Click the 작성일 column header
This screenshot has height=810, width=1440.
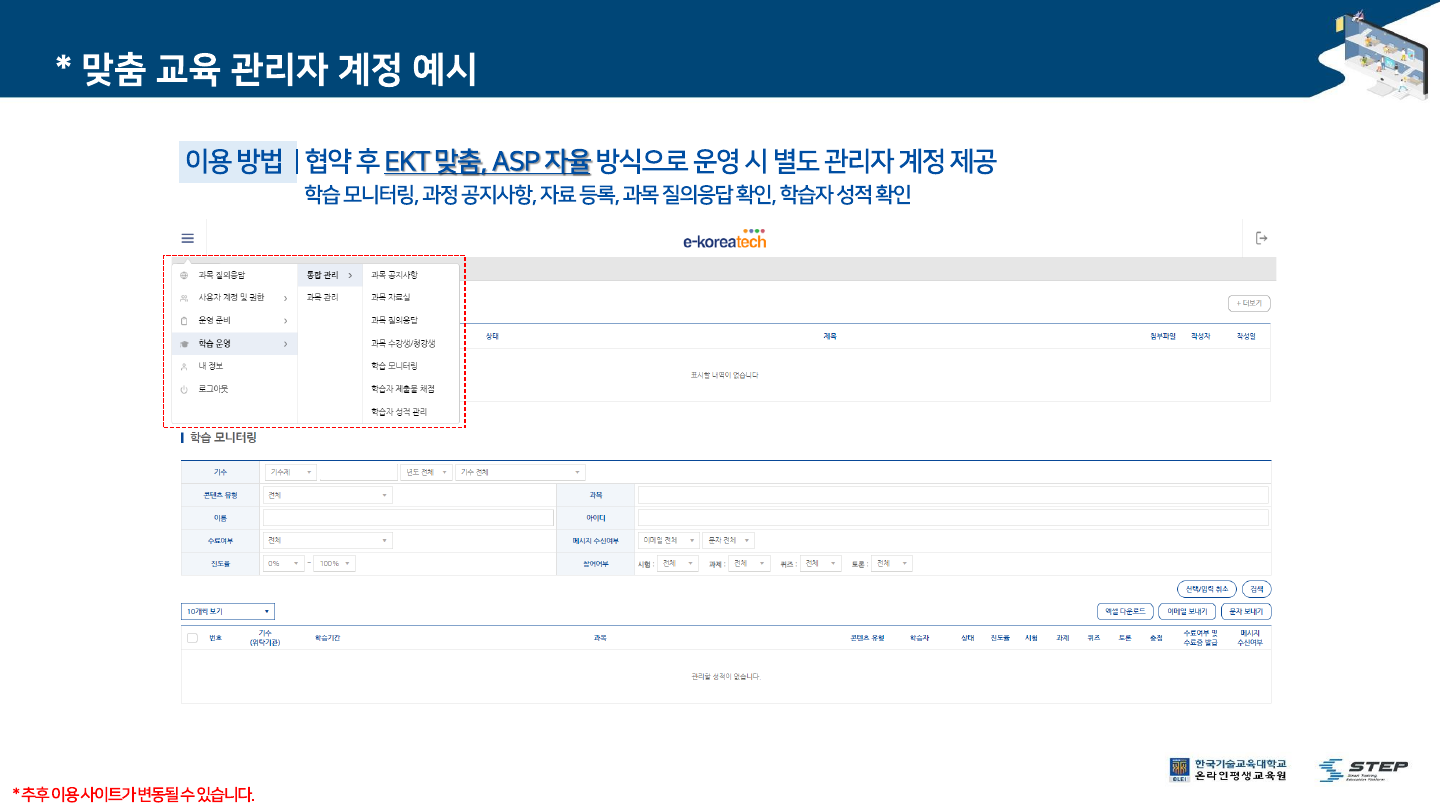[x=1245, y=337]
